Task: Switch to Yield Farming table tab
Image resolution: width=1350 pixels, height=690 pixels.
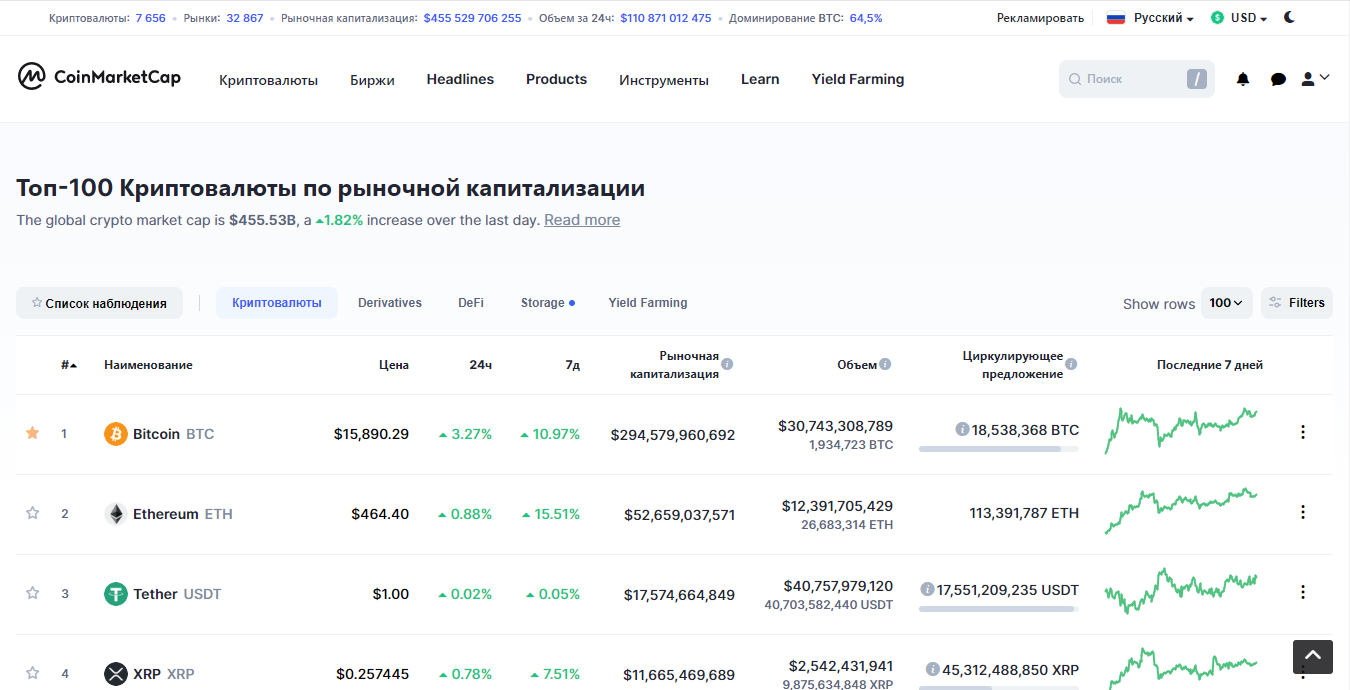Action: [x=648, y=303]
